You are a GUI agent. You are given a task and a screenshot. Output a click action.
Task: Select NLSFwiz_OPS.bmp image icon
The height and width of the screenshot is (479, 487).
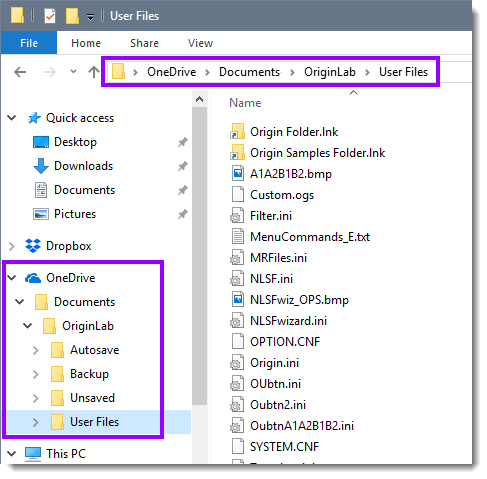click(237, 300)
